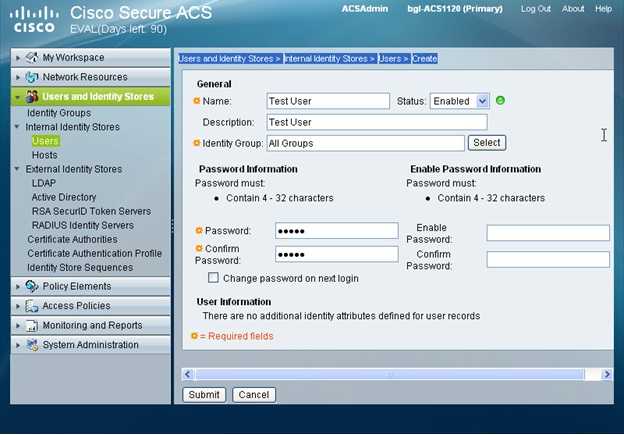
Task: Open the System Administration menu
Action: coord(91,345)
